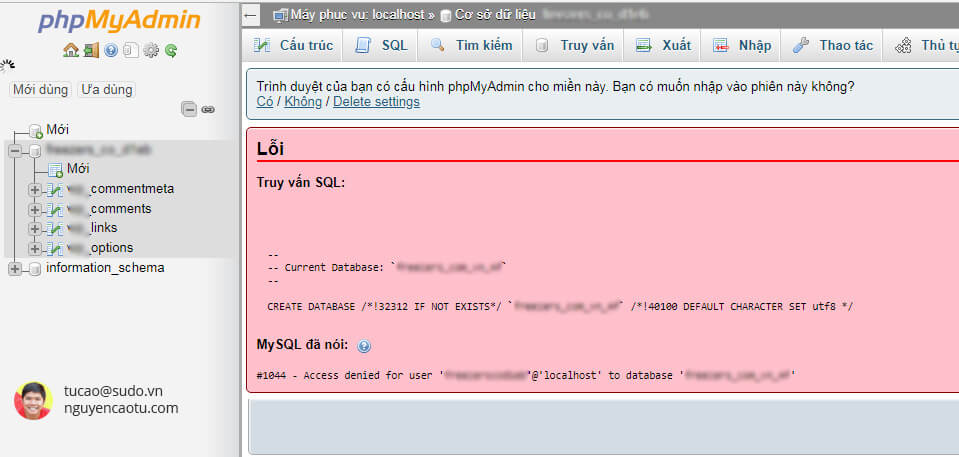Open the _options table
The height and width of the screenshot is (457, 959).
click(100, 248)
